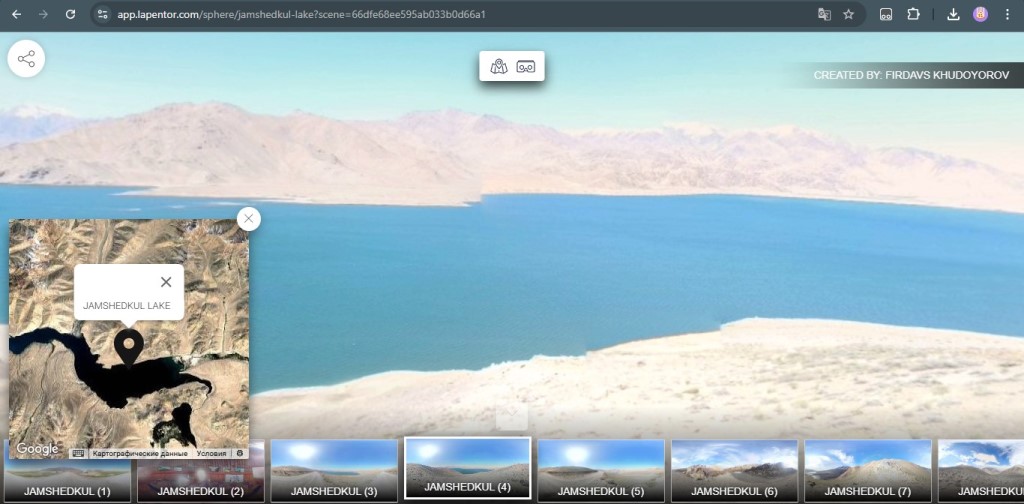Bookmark this page with star icon
Viewport: 1024px width, 504px height.
(848, 15)
